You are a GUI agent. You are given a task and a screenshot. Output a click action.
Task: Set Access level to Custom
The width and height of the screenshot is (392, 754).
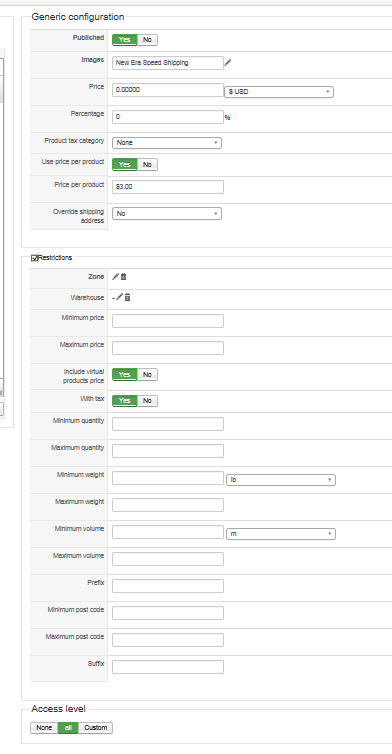coord(96,728)
